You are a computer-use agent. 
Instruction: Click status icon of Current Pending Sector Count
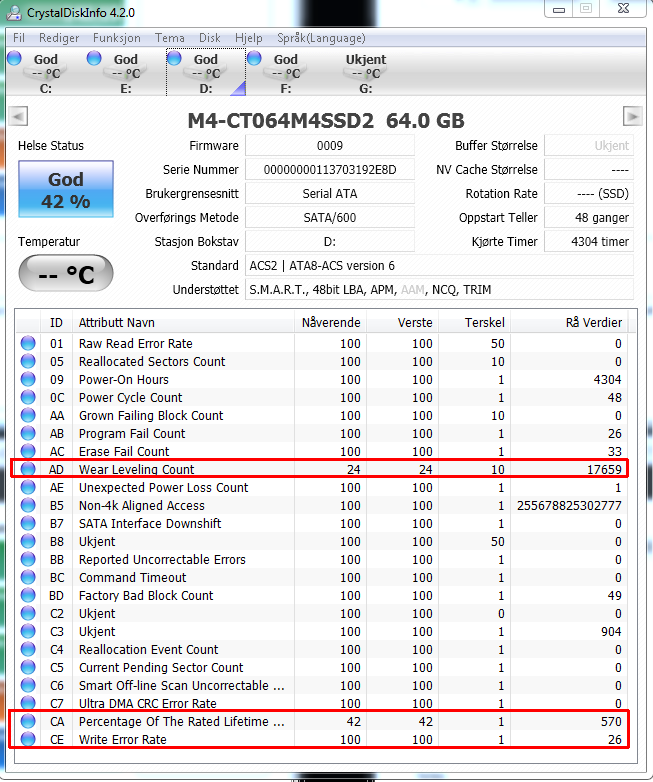pos(28,667)
